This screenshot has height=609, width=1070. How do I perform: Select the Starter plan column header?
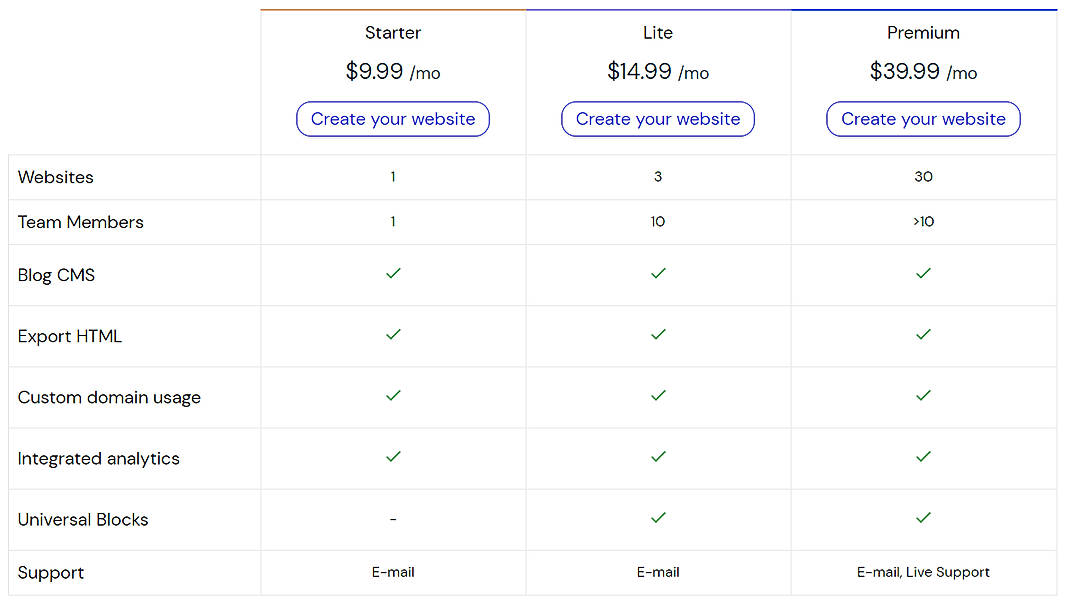[393, 33]
